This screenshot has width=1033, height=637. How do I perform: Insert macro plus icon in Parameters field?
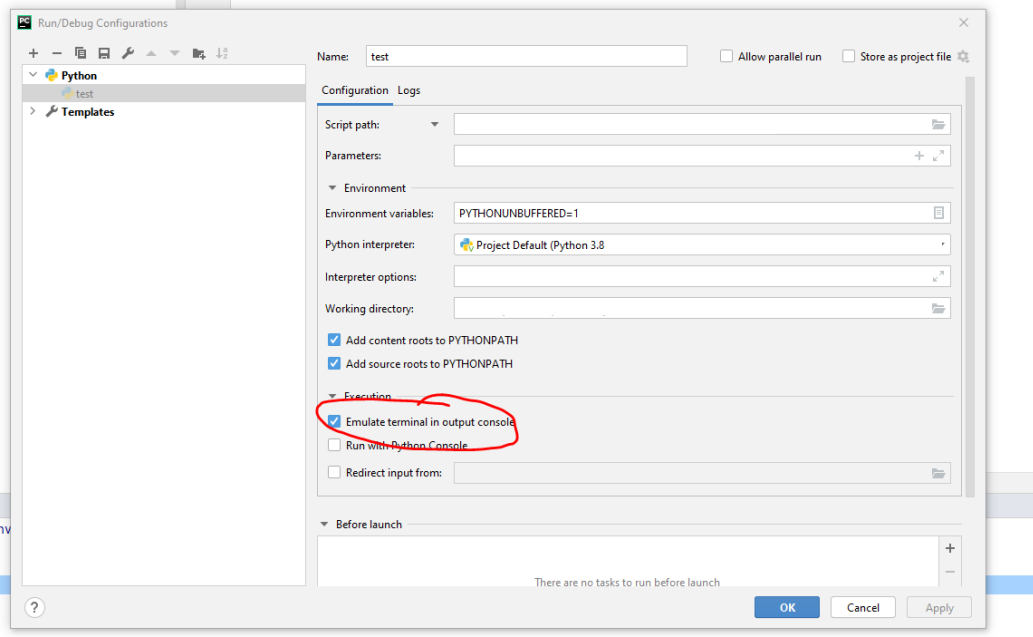(919, 156)
